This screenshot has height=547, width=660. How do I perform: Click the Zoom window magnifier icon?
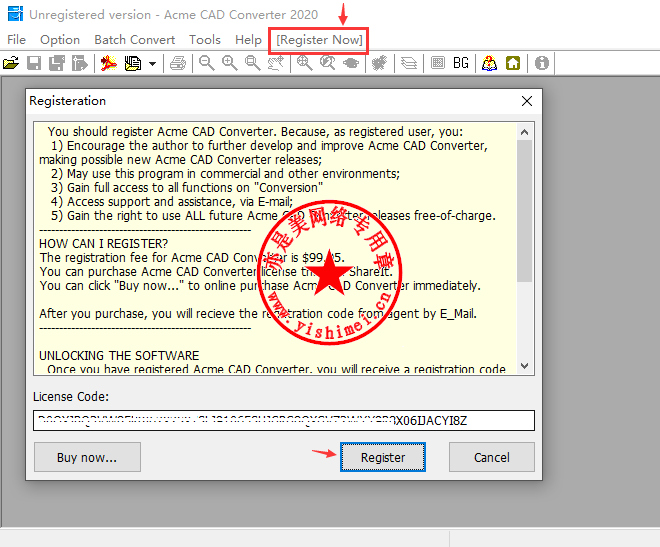pyautogui.click(x=253, y=63)
